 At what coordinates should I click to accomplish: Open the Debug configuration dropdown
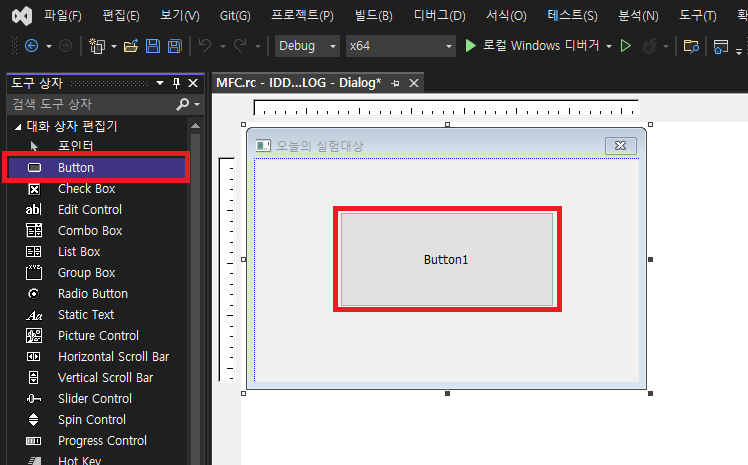click(307, 46)
